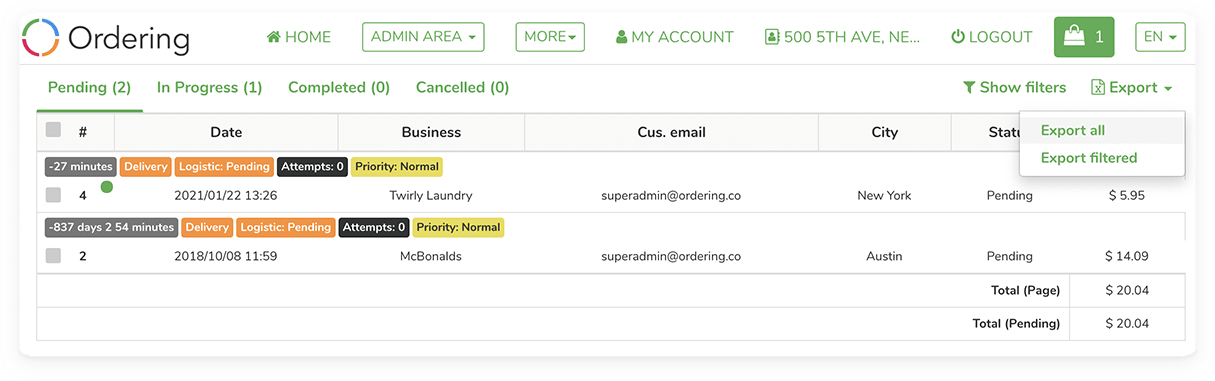This screenshot has width=1215, height=381.
Task: Click the person icon beside MY ACCOUNT
Action: 621,37
